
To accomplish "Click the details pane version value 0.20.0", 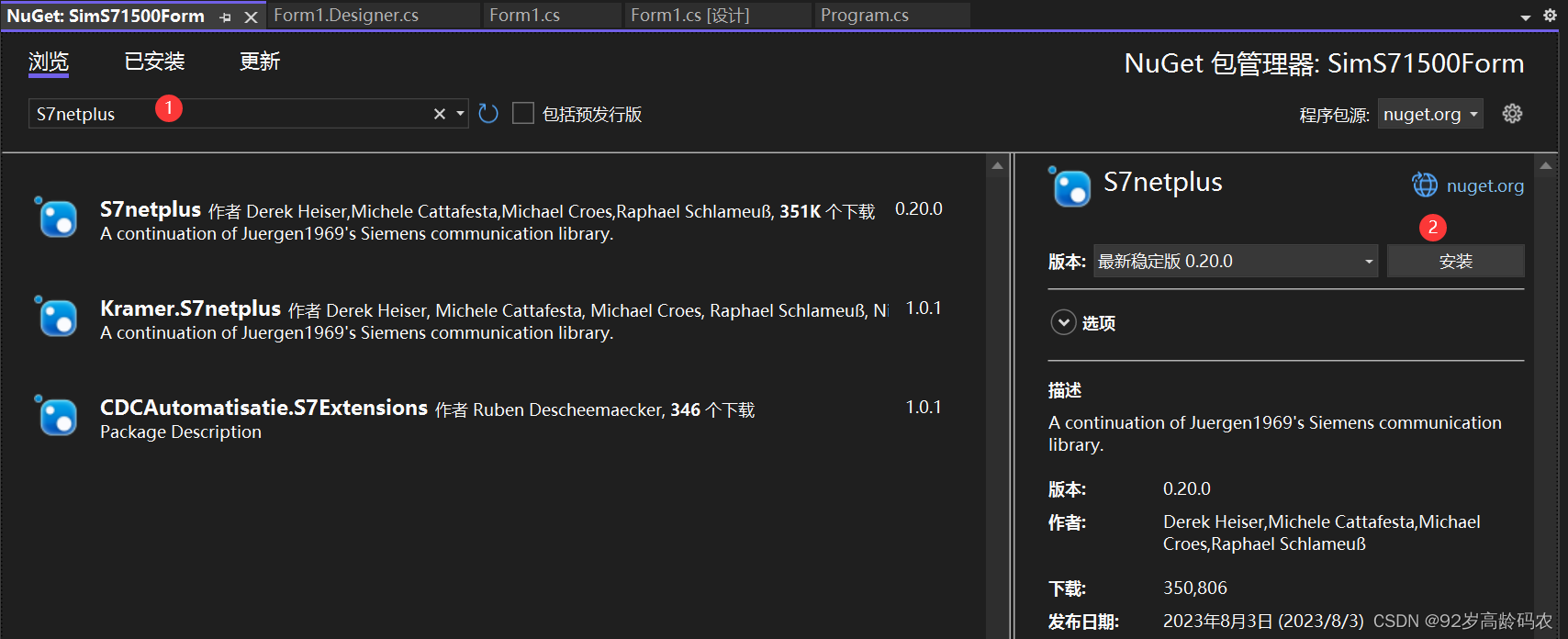I will point(1187,488).
